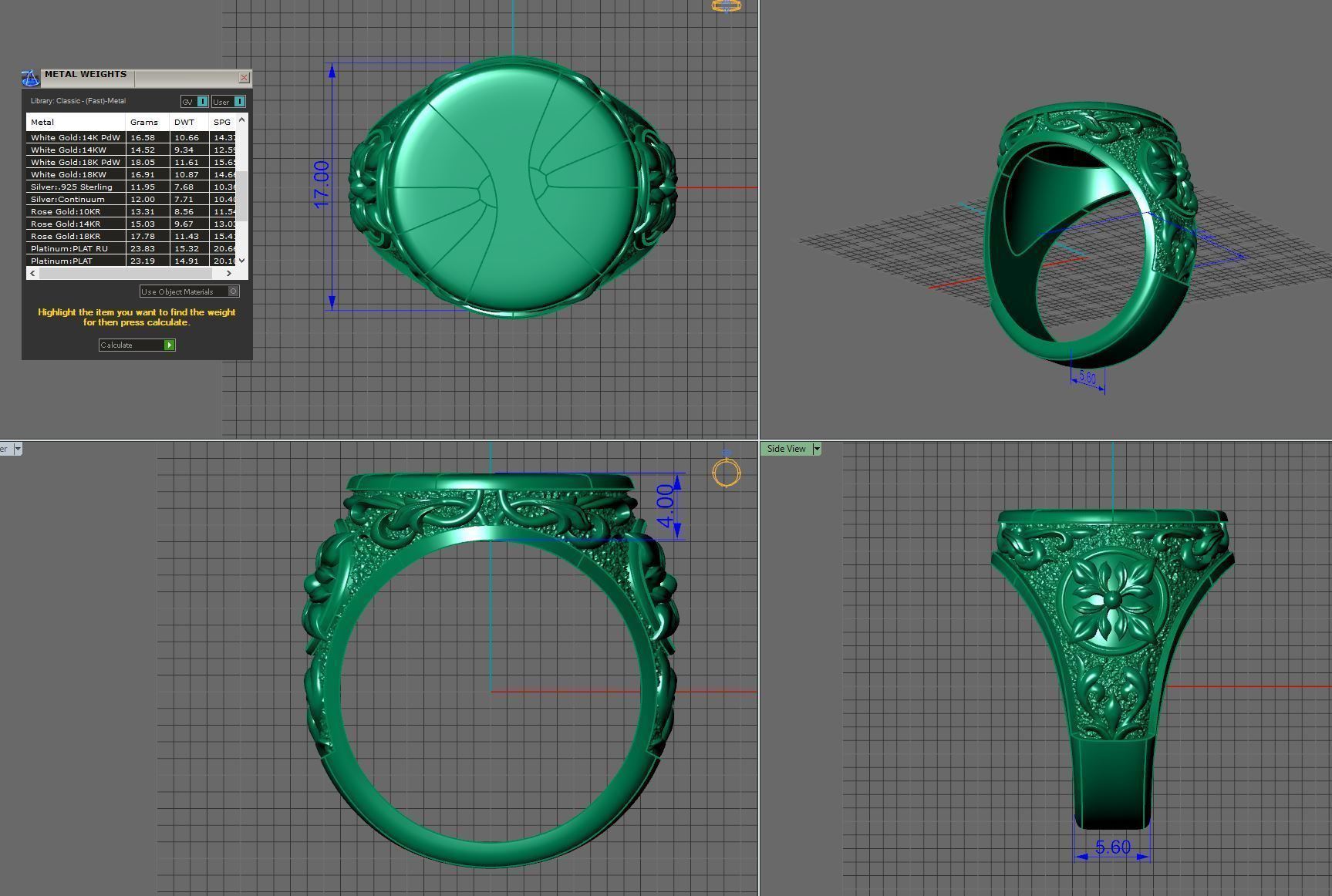Viewport: 1332px width, 896px height.
Task: Select the White Gold:18KW row
Action: [x=131, y=174]
